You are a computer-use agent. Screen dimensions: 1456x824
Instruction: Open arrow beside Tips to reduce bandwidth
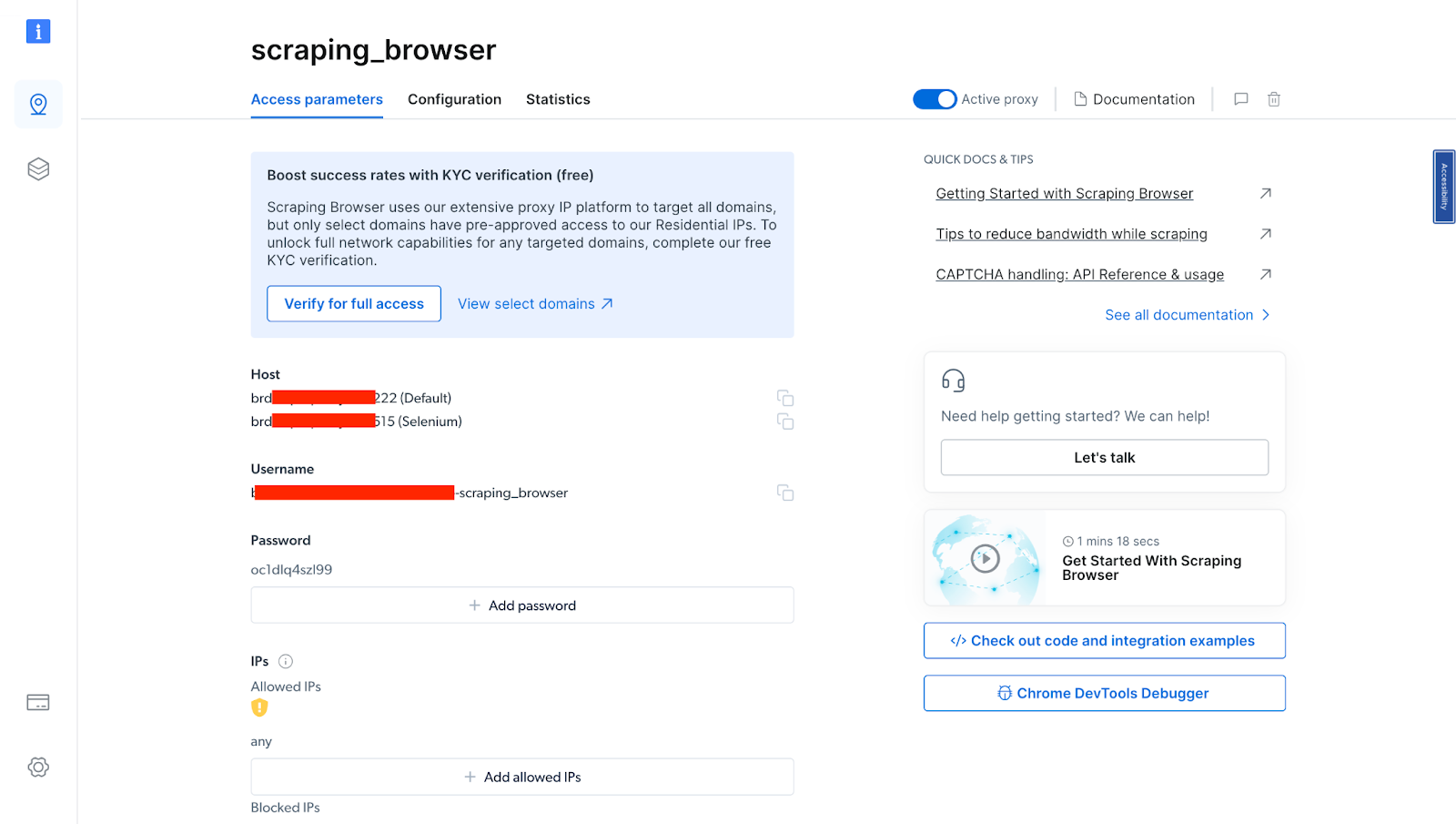(1265, 234)
